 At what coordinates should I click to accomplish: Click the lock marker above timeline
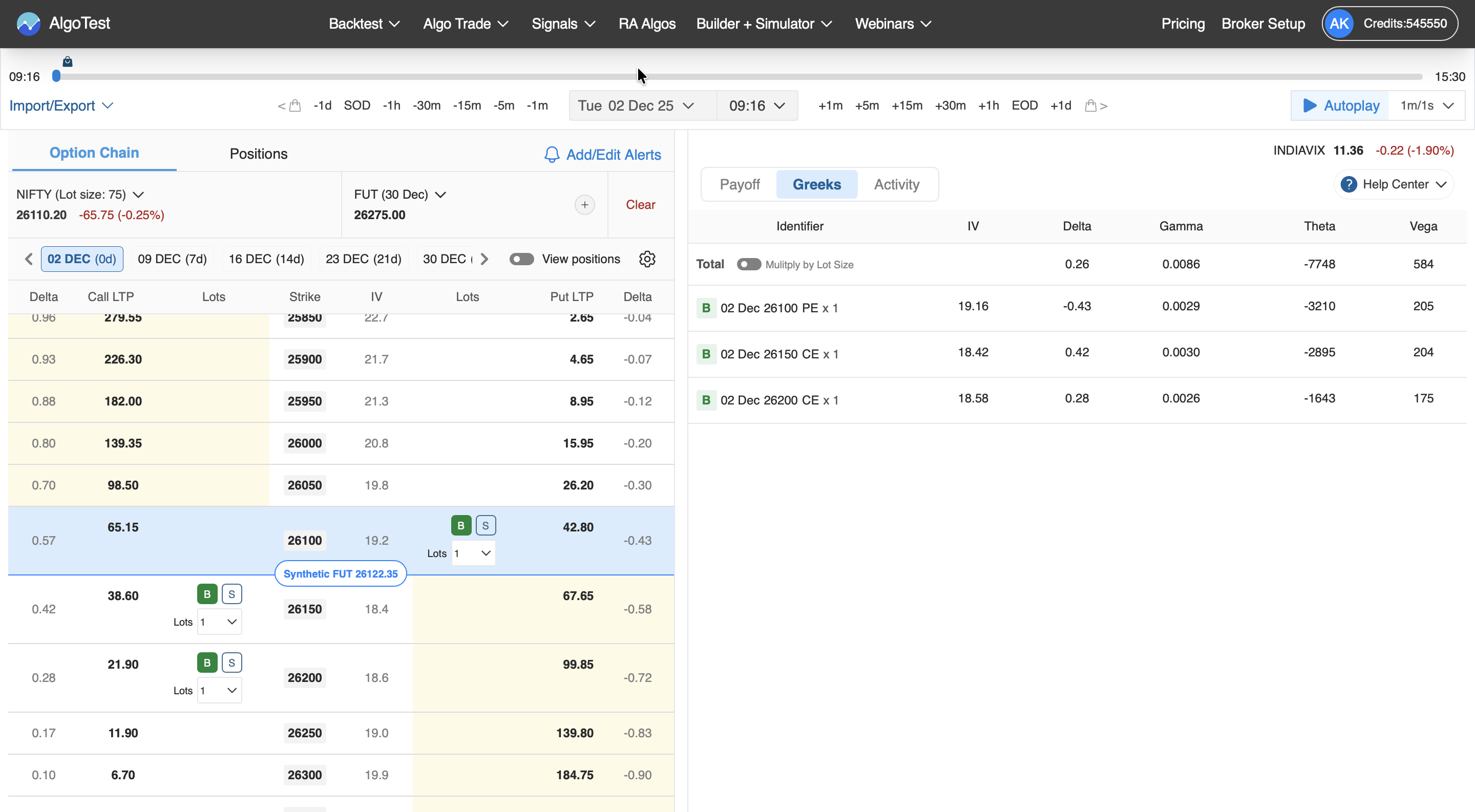pyautogui.click(x=67, y=61)
